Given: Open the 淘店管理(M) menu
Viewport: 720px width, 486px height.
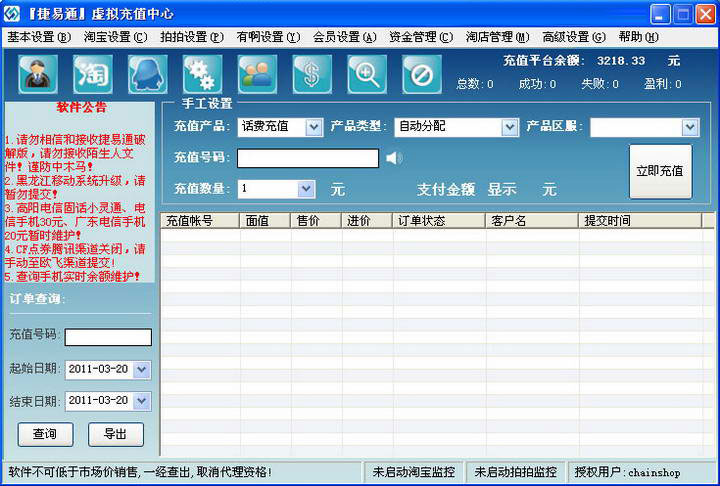Looking at the screenshot, I should pyautogui.click(x=497, y=37).
